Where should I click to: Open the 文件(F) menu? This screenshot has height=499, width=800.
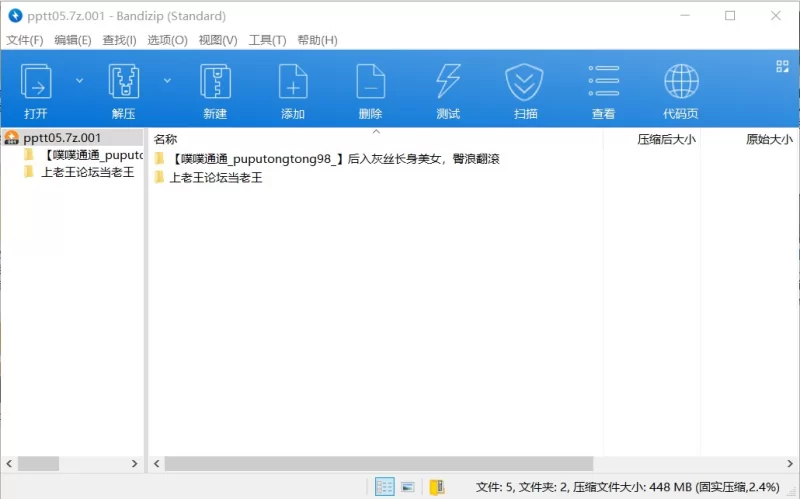click(x=24, y=40)
